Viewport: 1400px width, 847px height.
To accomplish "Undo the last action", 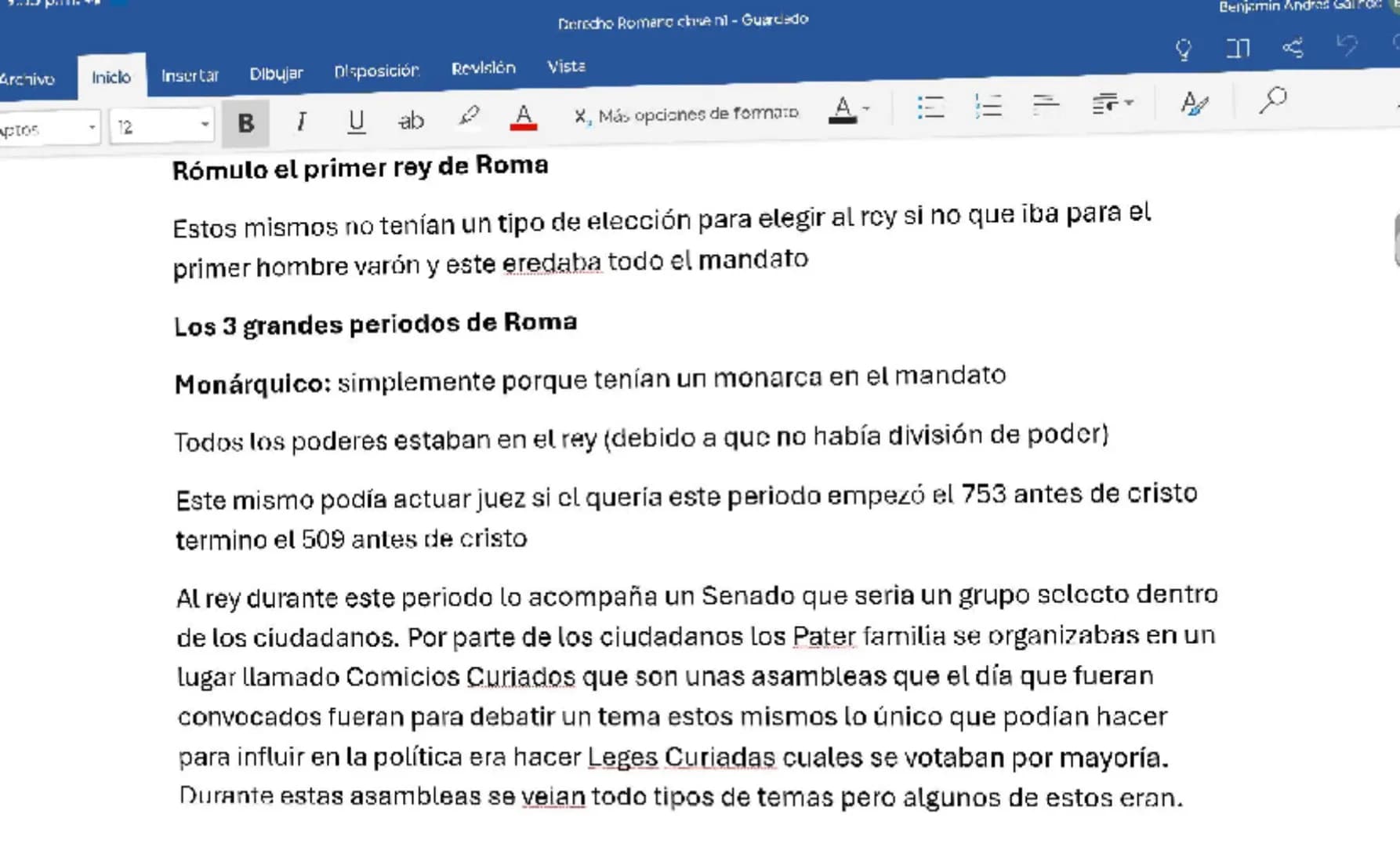I will point(1347,45).
